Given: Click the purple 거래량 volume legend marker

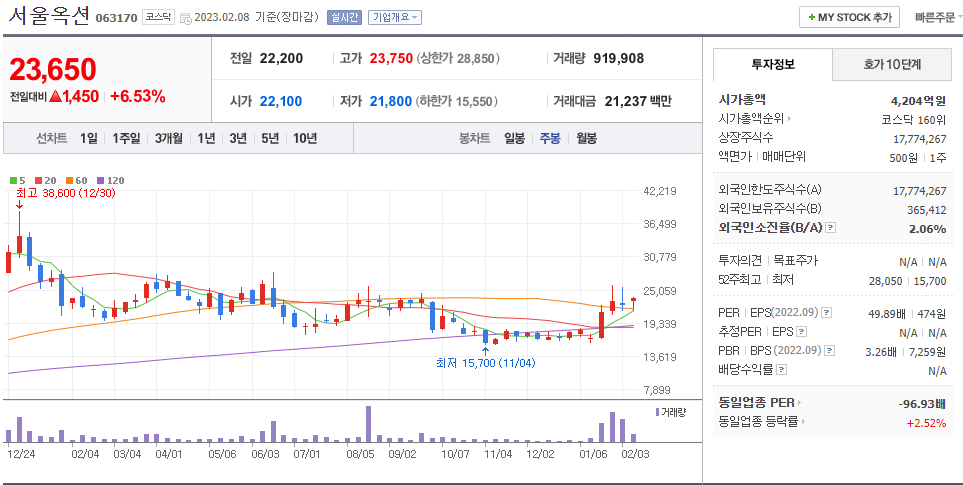Looking at the screenshot, I should pyautogui.click(x=657, y=412).
